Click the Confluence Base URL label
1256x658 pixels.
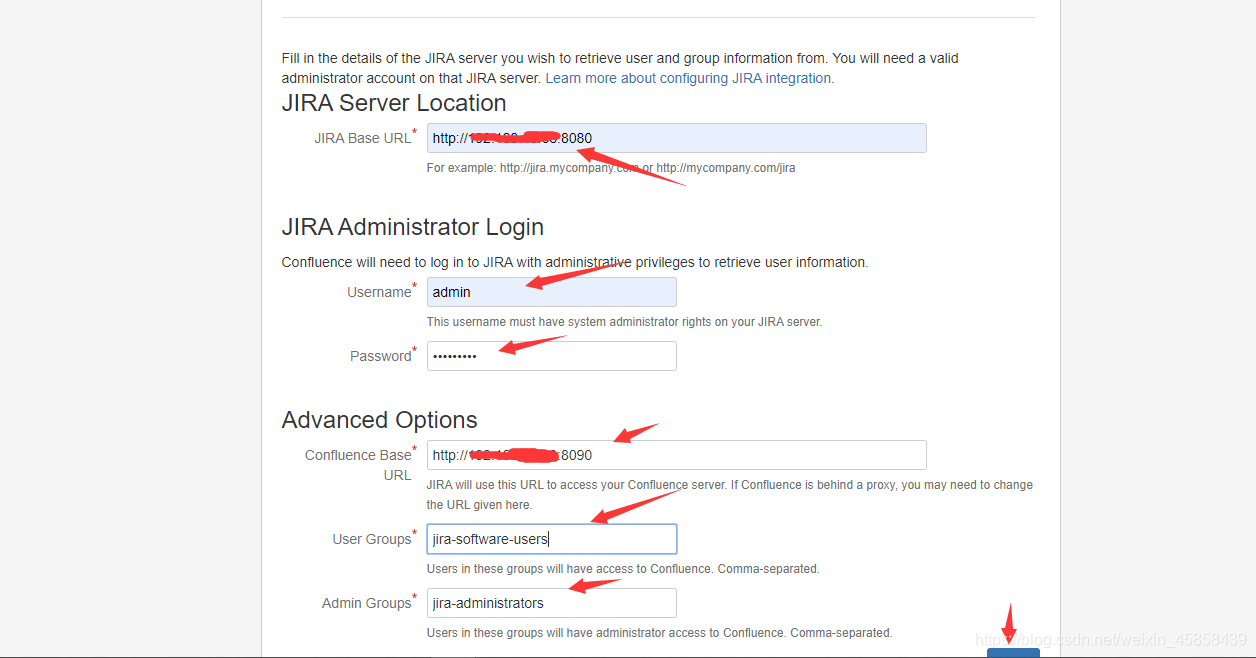[358, 465]
